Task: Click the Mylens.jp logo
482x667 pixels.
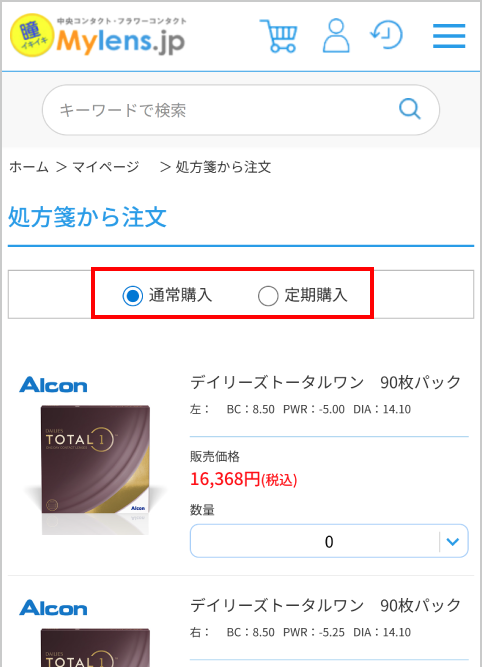Action: point(98,36)
